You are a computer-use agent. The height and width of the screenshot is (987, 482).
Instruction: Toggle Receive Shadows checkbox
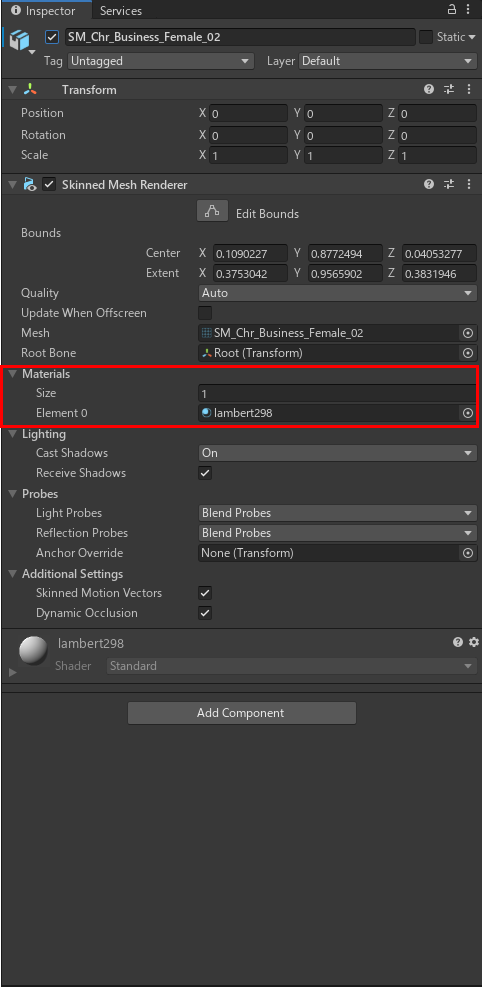(205, 473)
